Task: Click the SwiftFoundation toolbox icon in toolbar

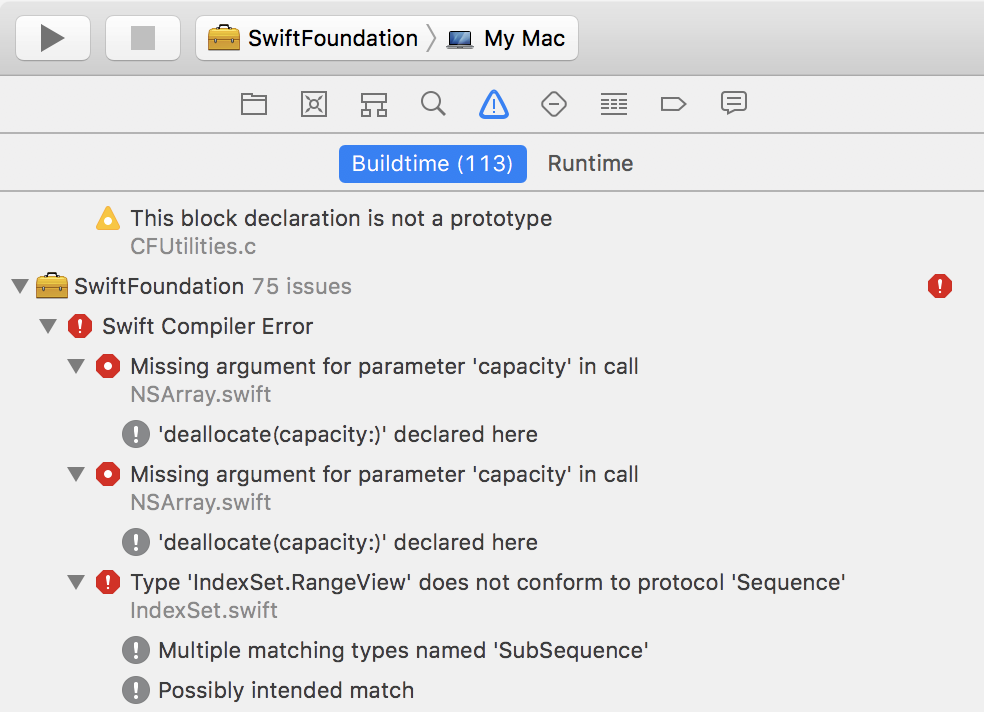Action: 224,38
